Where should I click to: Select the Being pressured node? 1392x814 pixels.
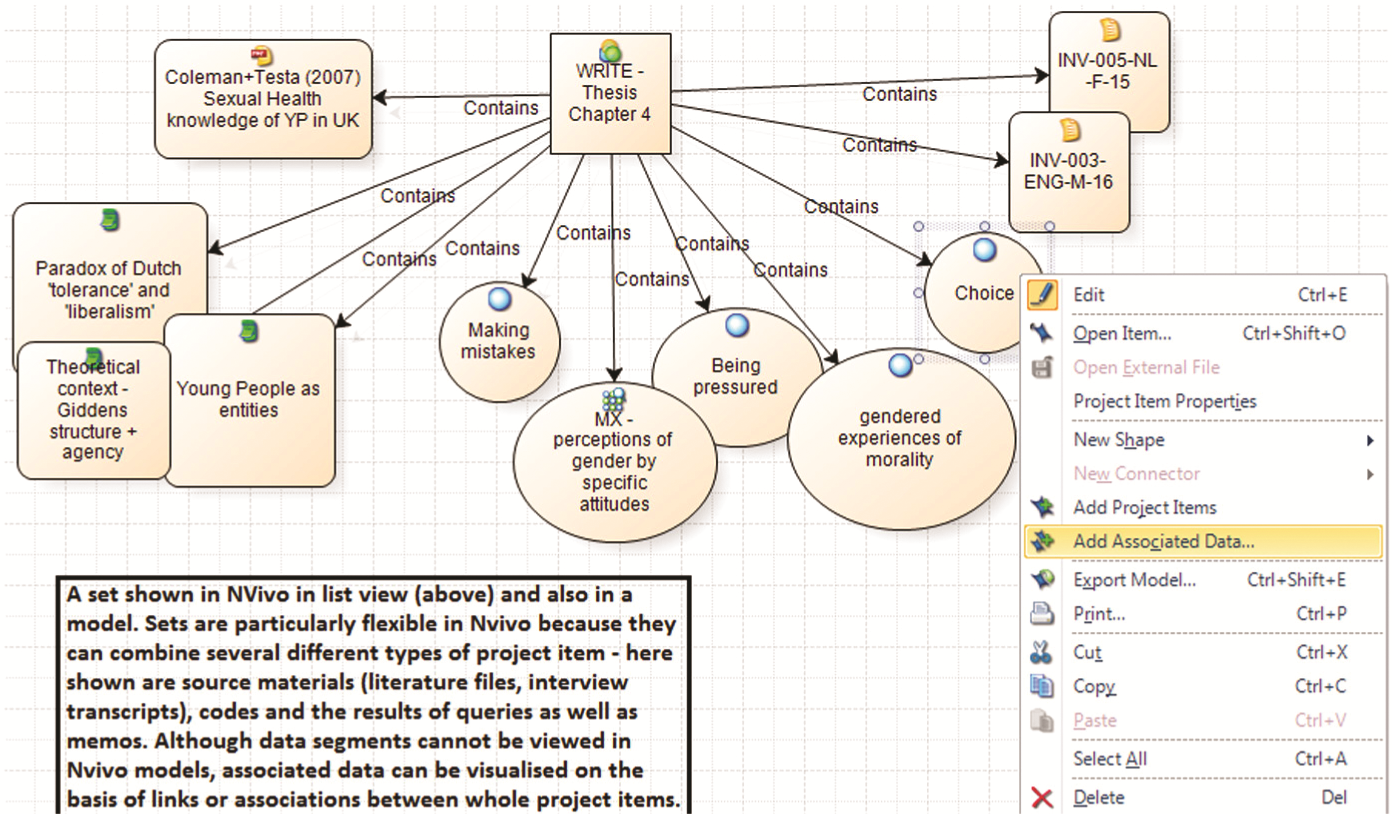click(x=736, y=376)
